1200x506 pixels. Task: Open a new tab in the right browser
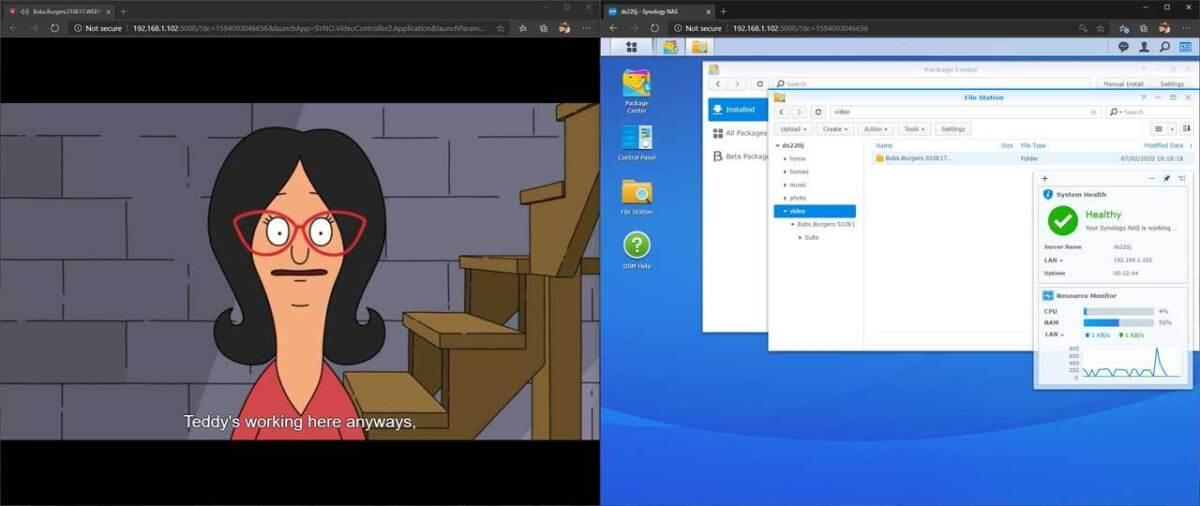724,10
